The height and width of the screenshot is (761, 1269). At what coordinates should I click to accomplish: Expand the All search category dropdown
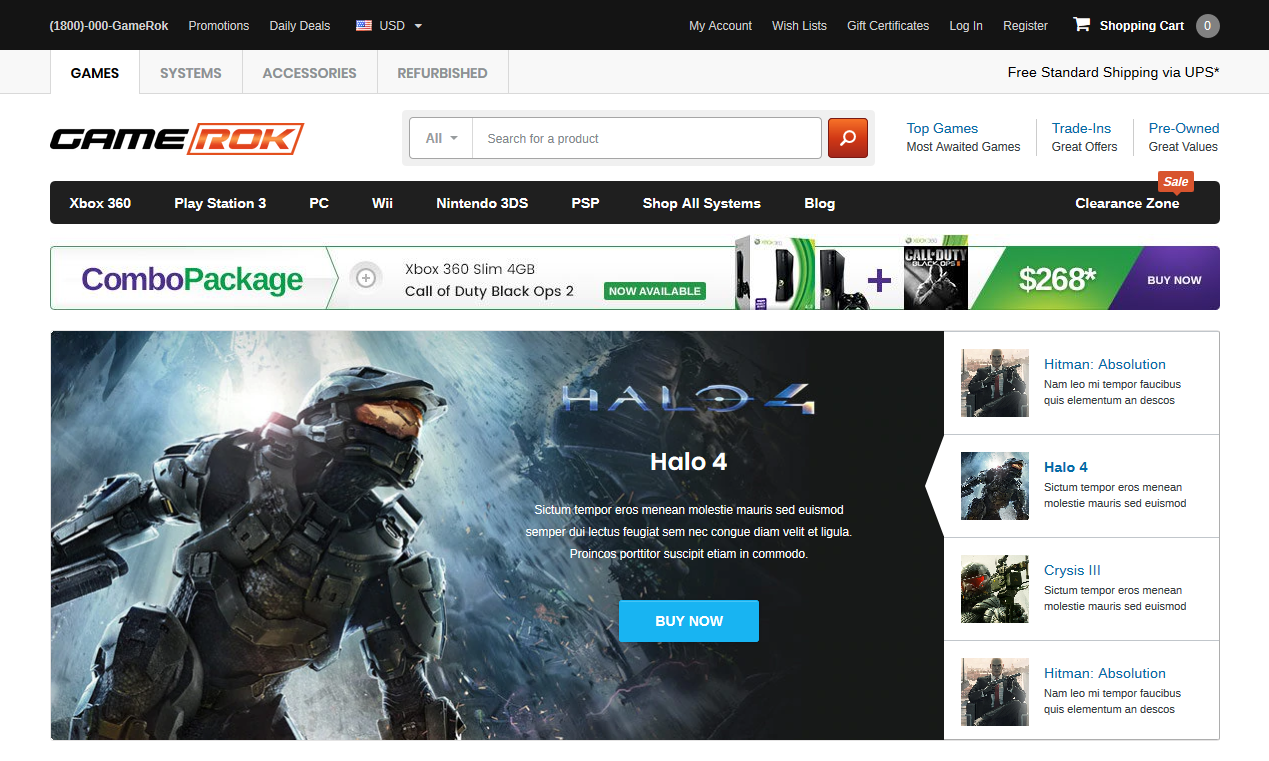tap(441, 138)
